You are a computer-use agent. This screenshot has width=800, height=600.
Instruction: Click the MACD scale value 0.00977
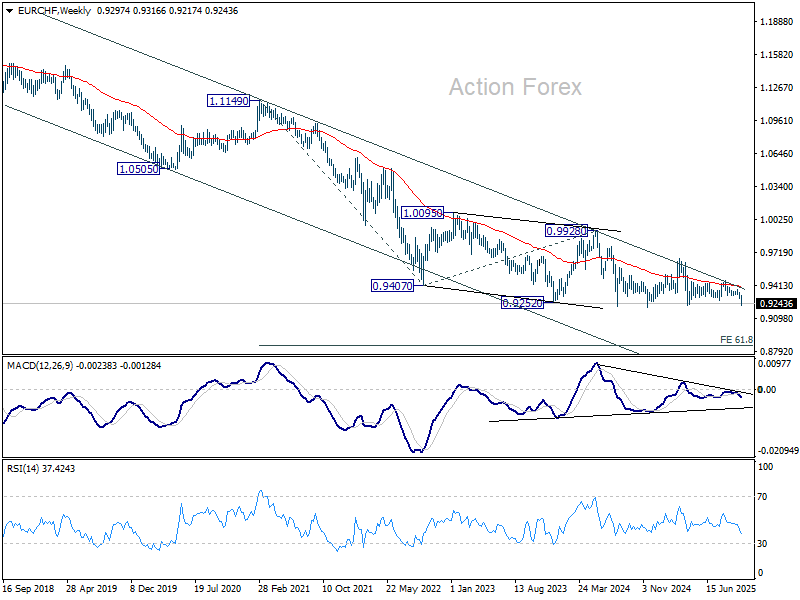[x=774, y=364]
